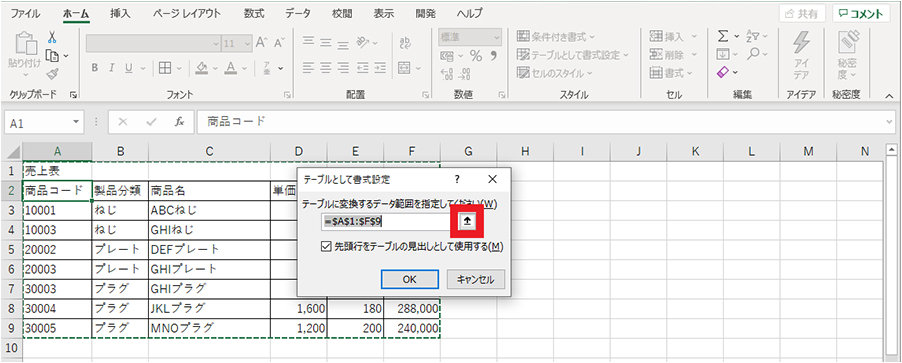The width and height of the screenshot is (902, 363).
Task: Click the dialog's help question mark
Action: click(x=457, y=179)
